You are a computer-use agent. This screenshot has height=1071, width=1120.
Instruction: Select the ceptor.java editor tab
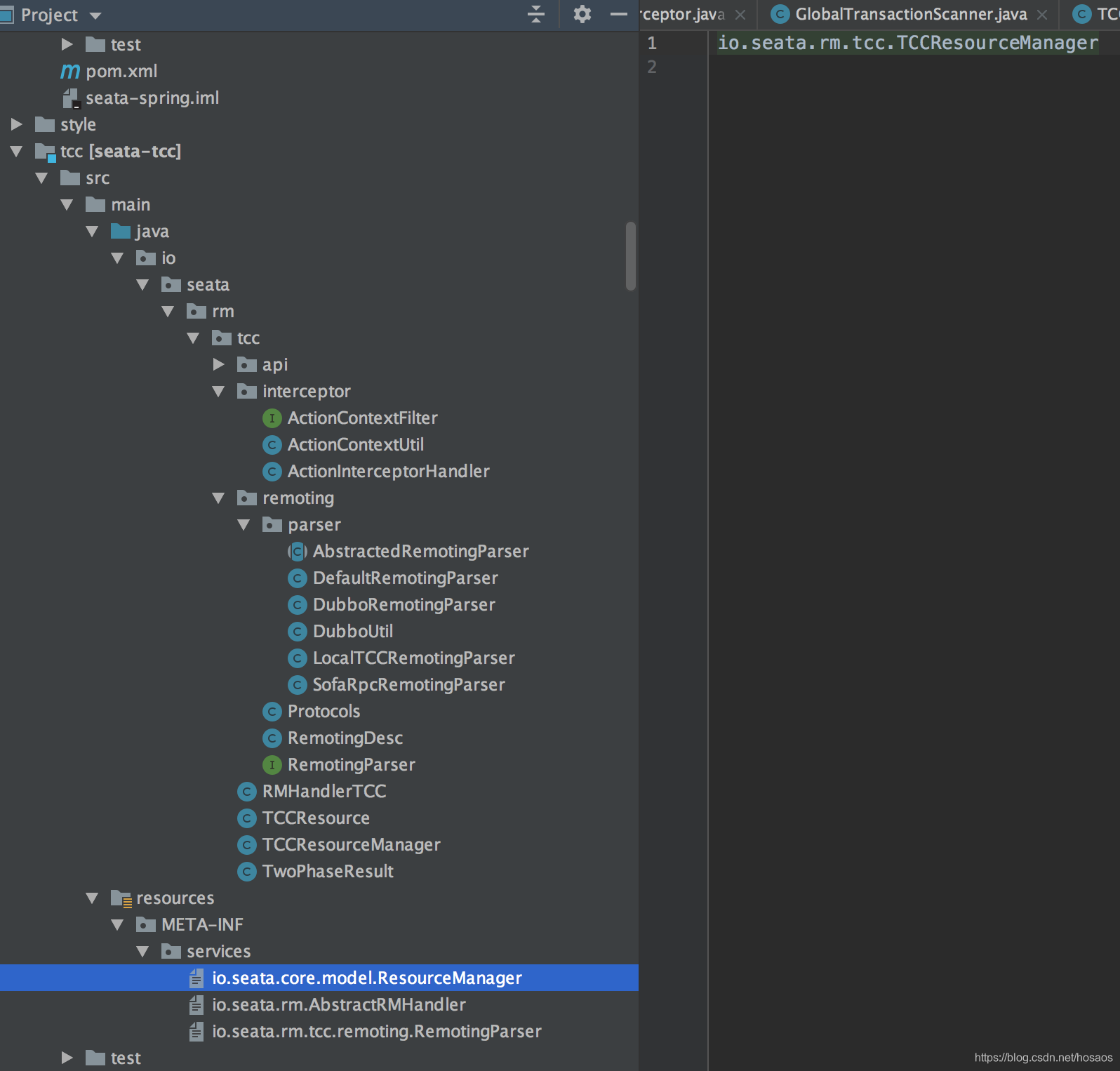[x=682, y=14]
